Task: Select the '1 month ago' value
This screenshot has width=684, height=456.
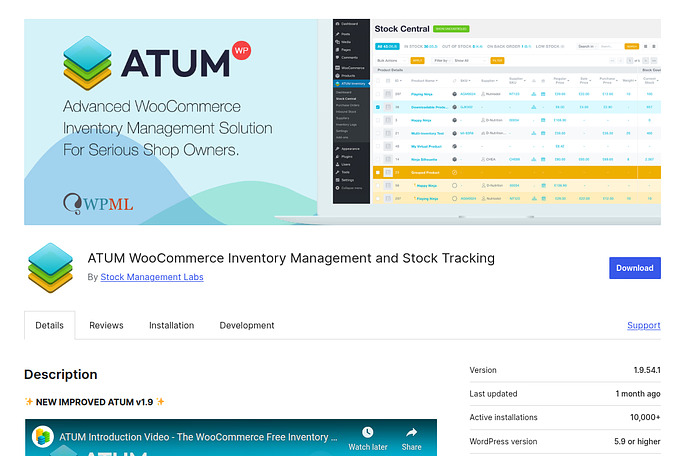Action: [x=638, y=394]
